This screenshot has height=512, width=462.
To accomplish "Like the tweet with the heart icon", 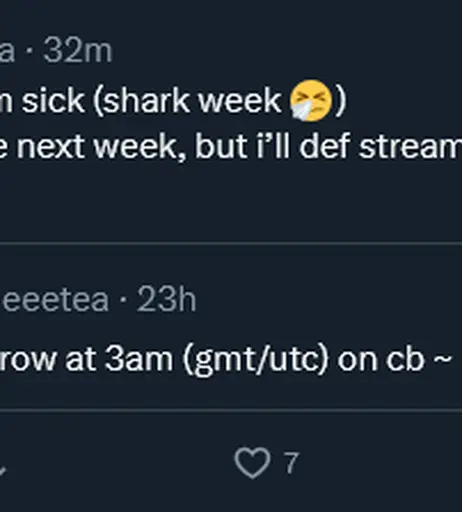I will [252, 463].
